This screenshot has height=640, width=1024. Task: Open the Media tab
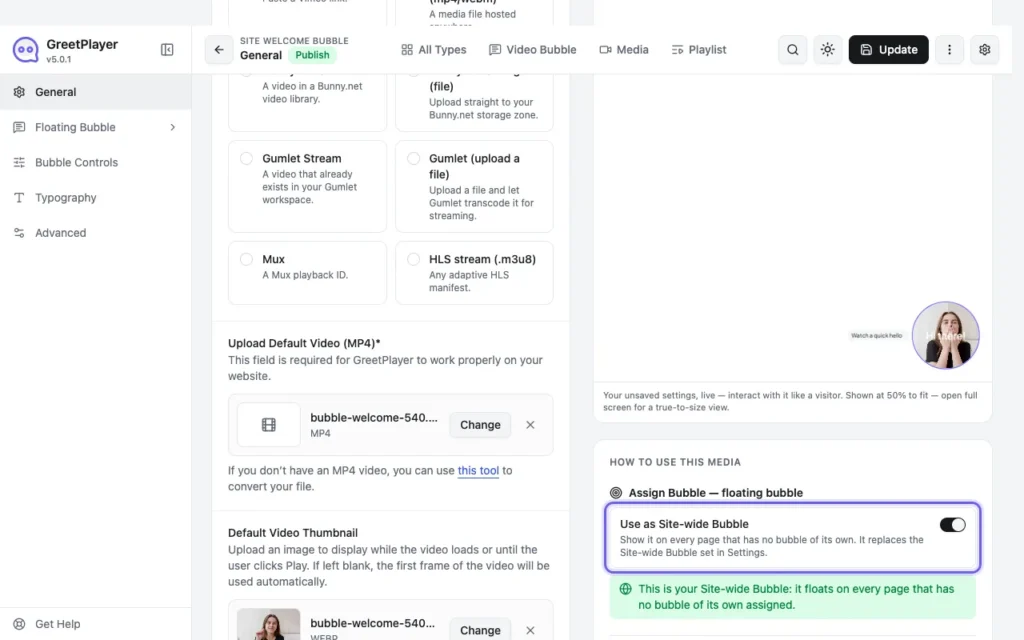coord(624,50)
